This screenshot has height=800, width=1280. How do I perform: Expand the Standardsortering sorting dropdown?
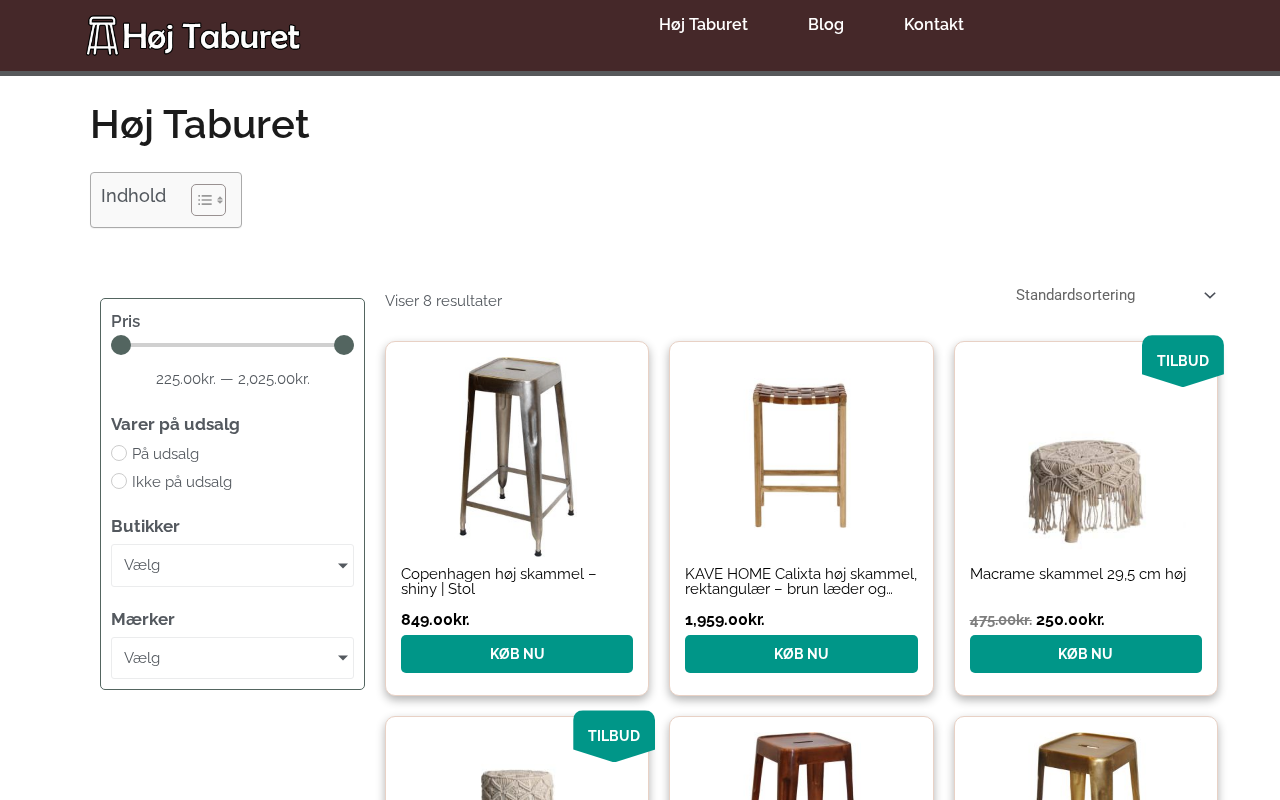1116,295
